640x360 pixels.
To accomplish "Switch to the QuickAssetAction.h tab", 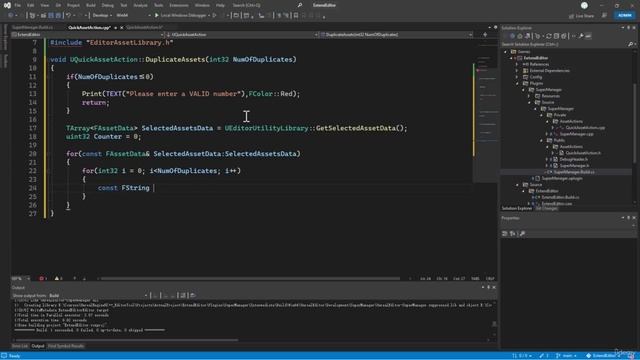I will click(144, 27).
